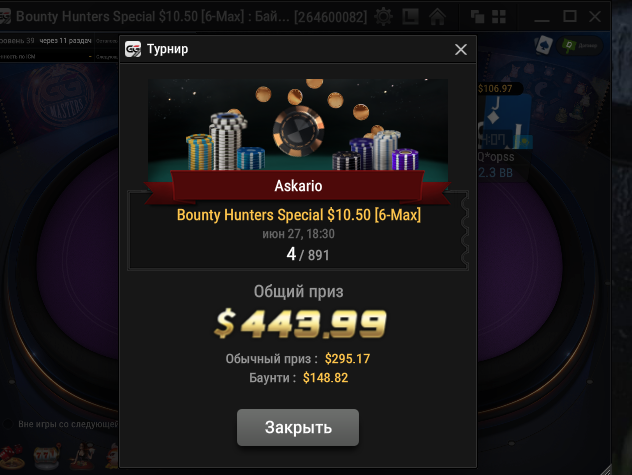Viewport: 632px width, 475px height.
Task: Open the roulette dice casino game icon
Action: coord(12,456)
